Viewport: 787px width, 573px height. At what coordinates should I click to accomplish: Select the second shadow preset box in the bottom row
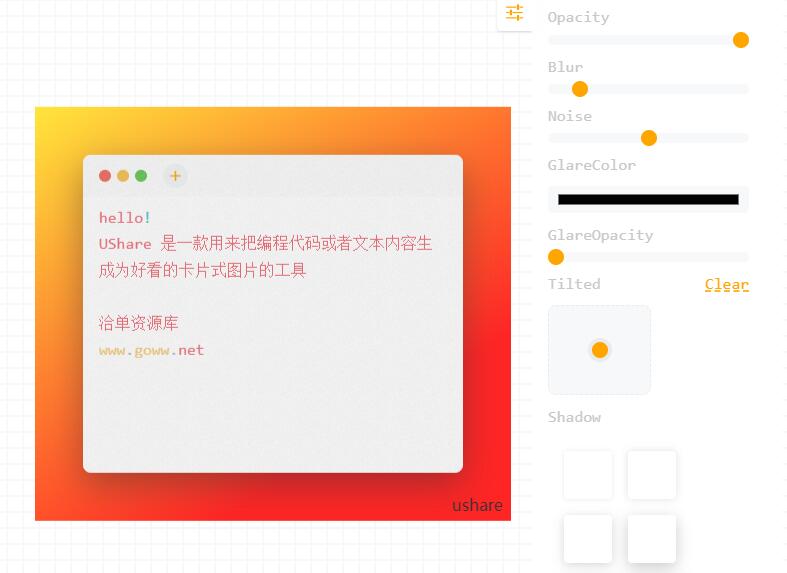point(652,538)
